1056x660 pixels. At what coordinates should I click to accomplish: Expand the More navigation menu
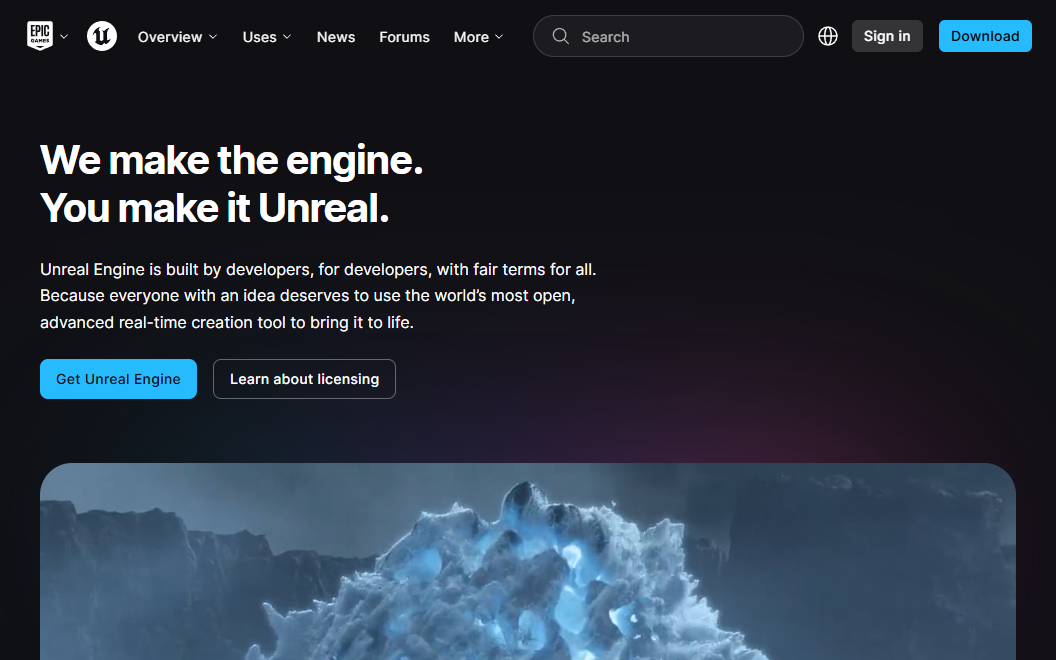(x=478, y=36)
